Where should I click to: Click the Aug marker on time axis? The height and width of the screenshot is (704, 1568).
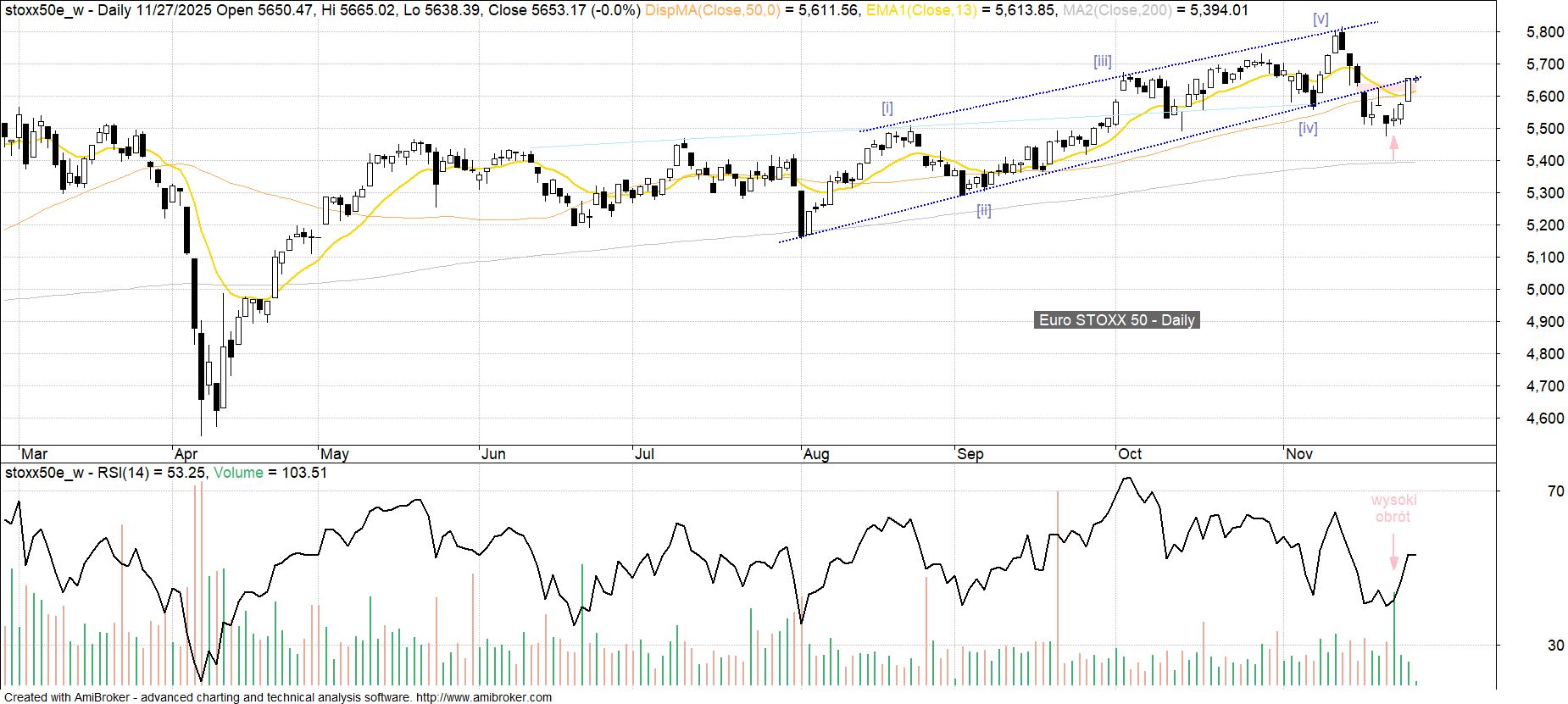[x=815, y=454]
